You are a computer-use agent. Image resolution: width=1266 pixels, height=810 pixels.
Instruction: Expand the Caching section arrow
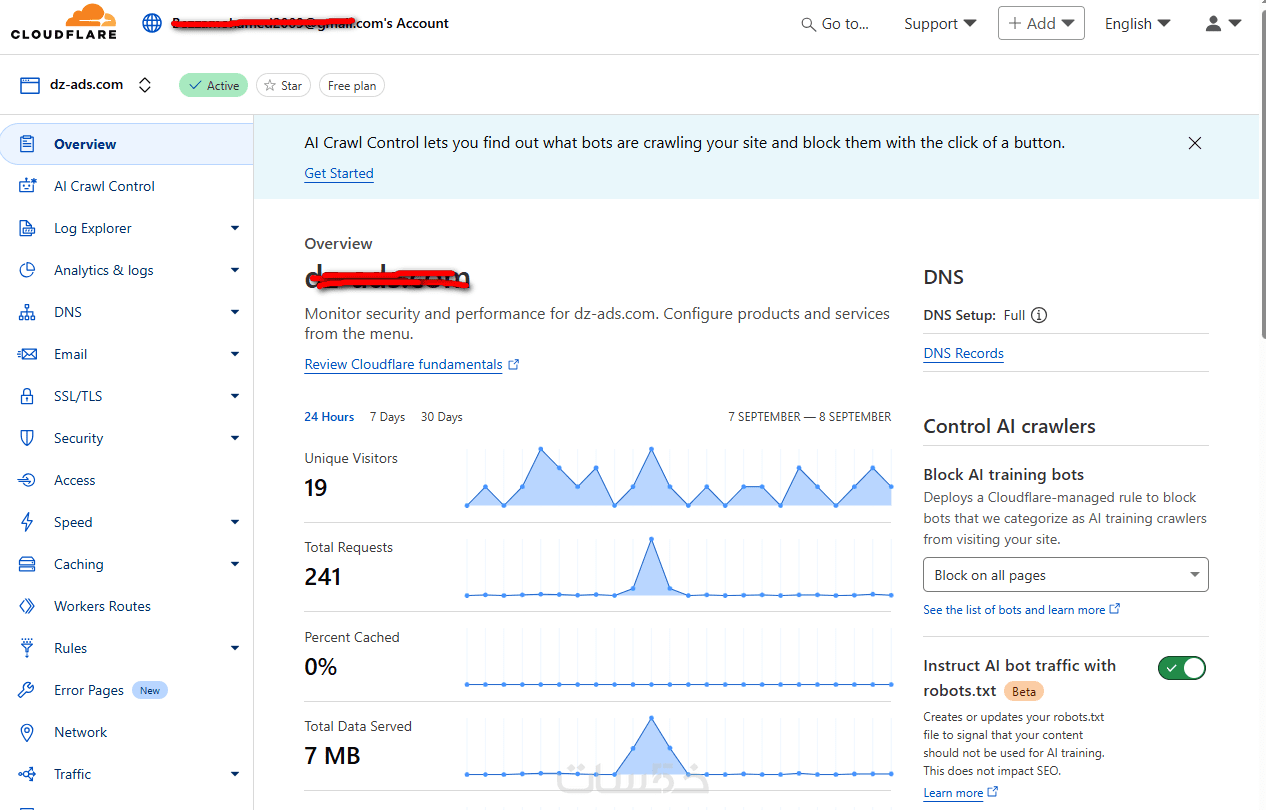235,564
